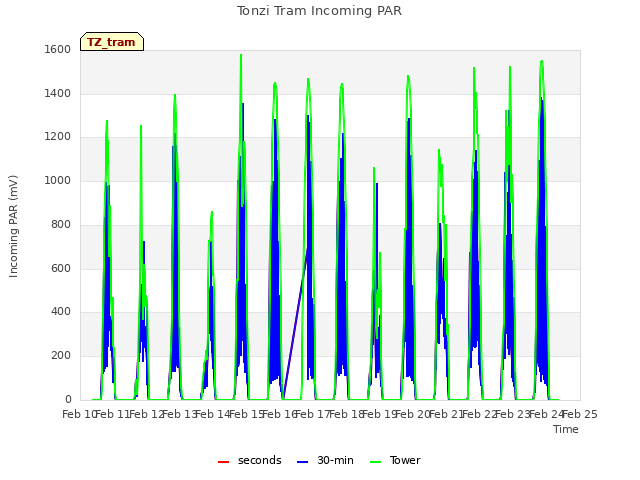
Task: Click the 1200 y-axis tick label
Action: tap(58, 137)
